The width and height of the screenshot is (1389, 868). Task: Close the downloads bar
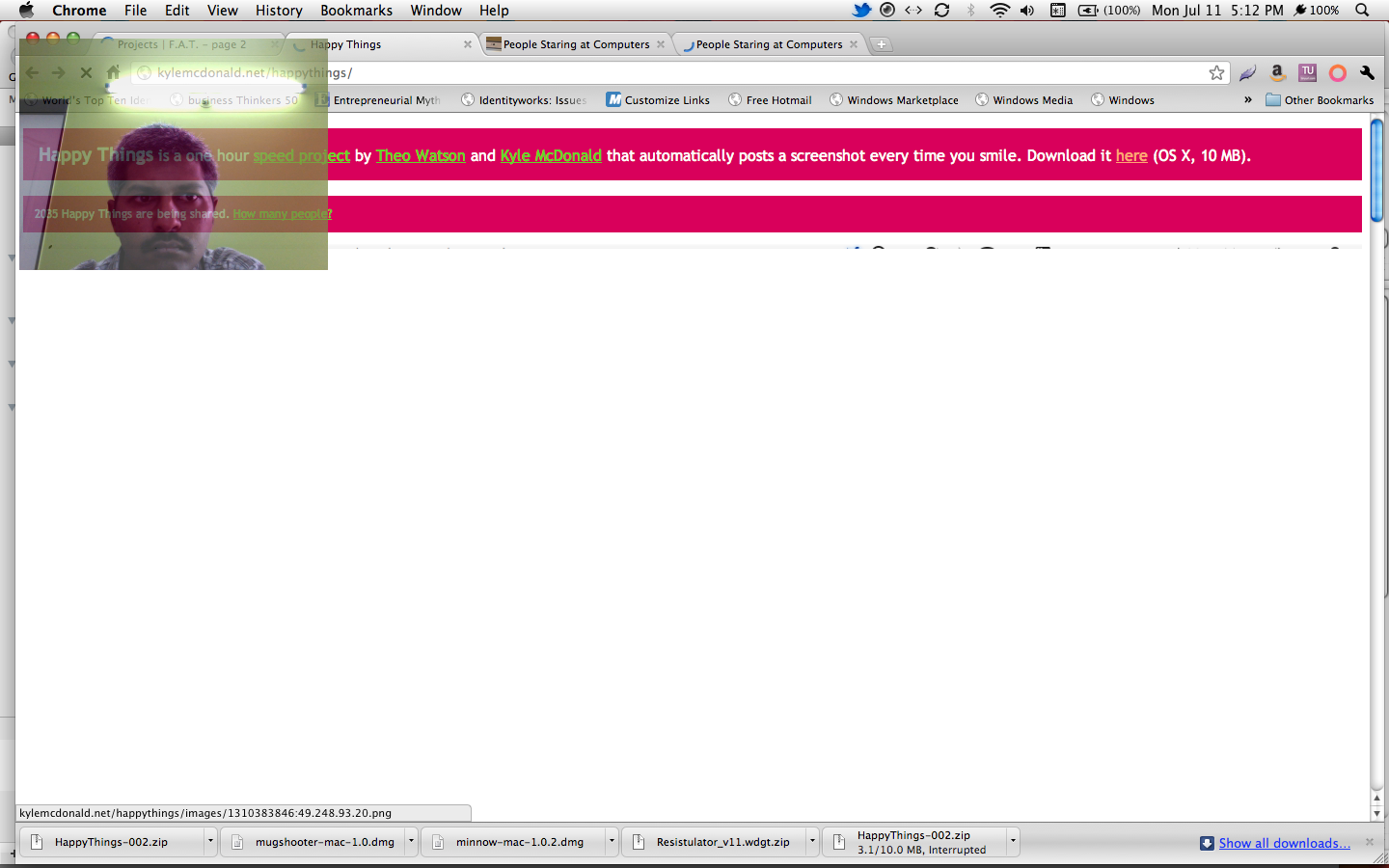[x=1369, y=842]
